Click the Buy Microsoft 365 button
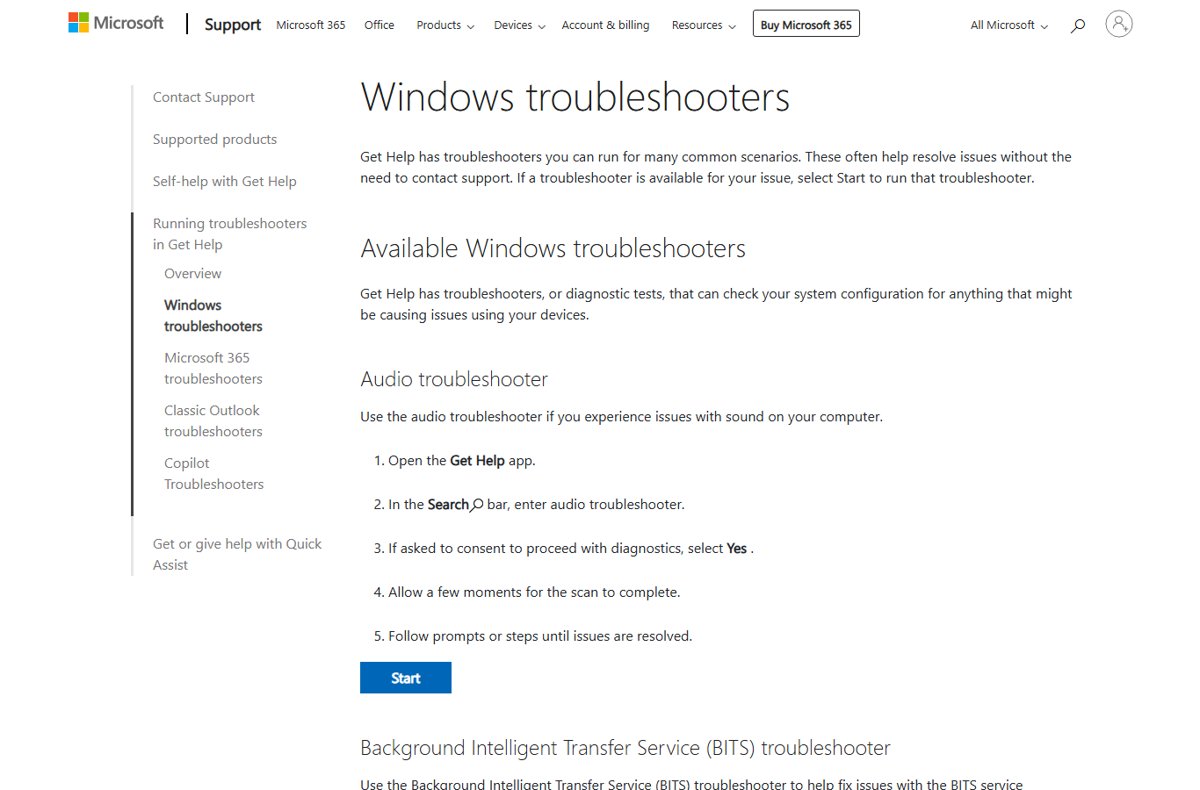Screen dimensions: 1200x790 pyautogui.click(x=806, y=24)
